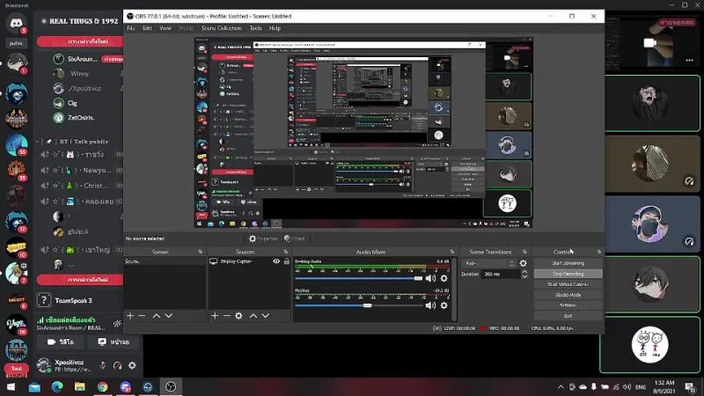Viewport: 704px width, 396px height.
Task: Adjust the Mic/Aux volume slider
Action: 359,305
